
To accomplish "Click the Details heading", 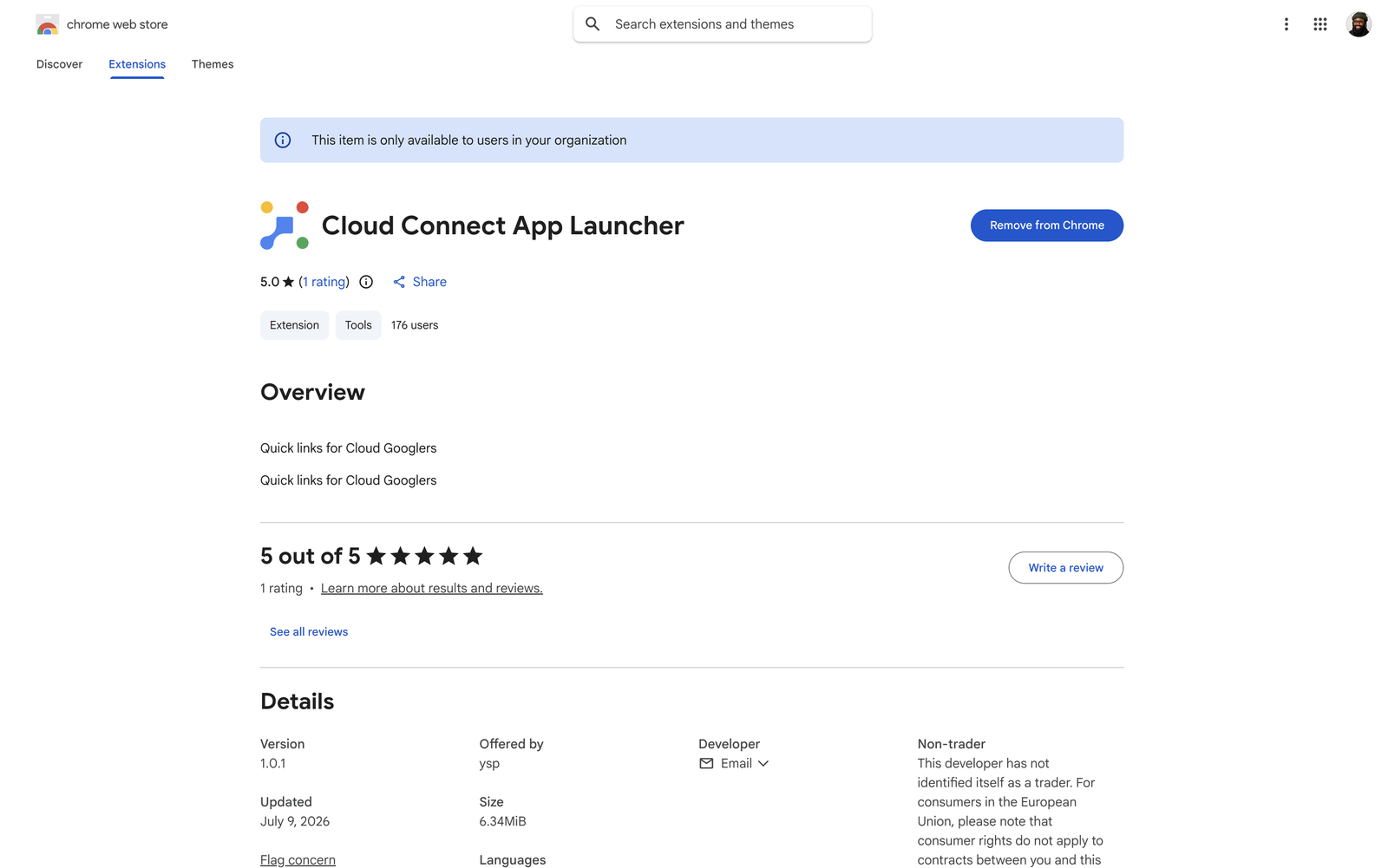I will pyautogui.click(x=298, y=702).
